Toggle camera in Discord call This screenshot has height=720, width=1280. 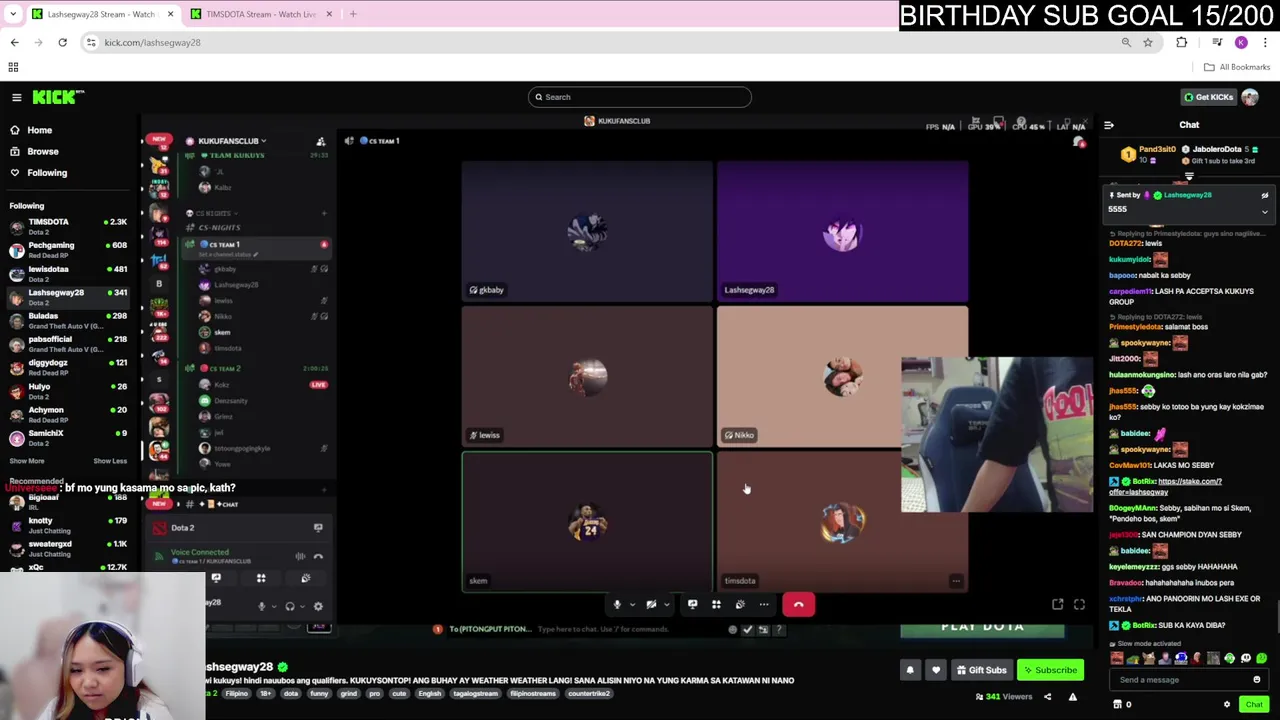point(651,604)
